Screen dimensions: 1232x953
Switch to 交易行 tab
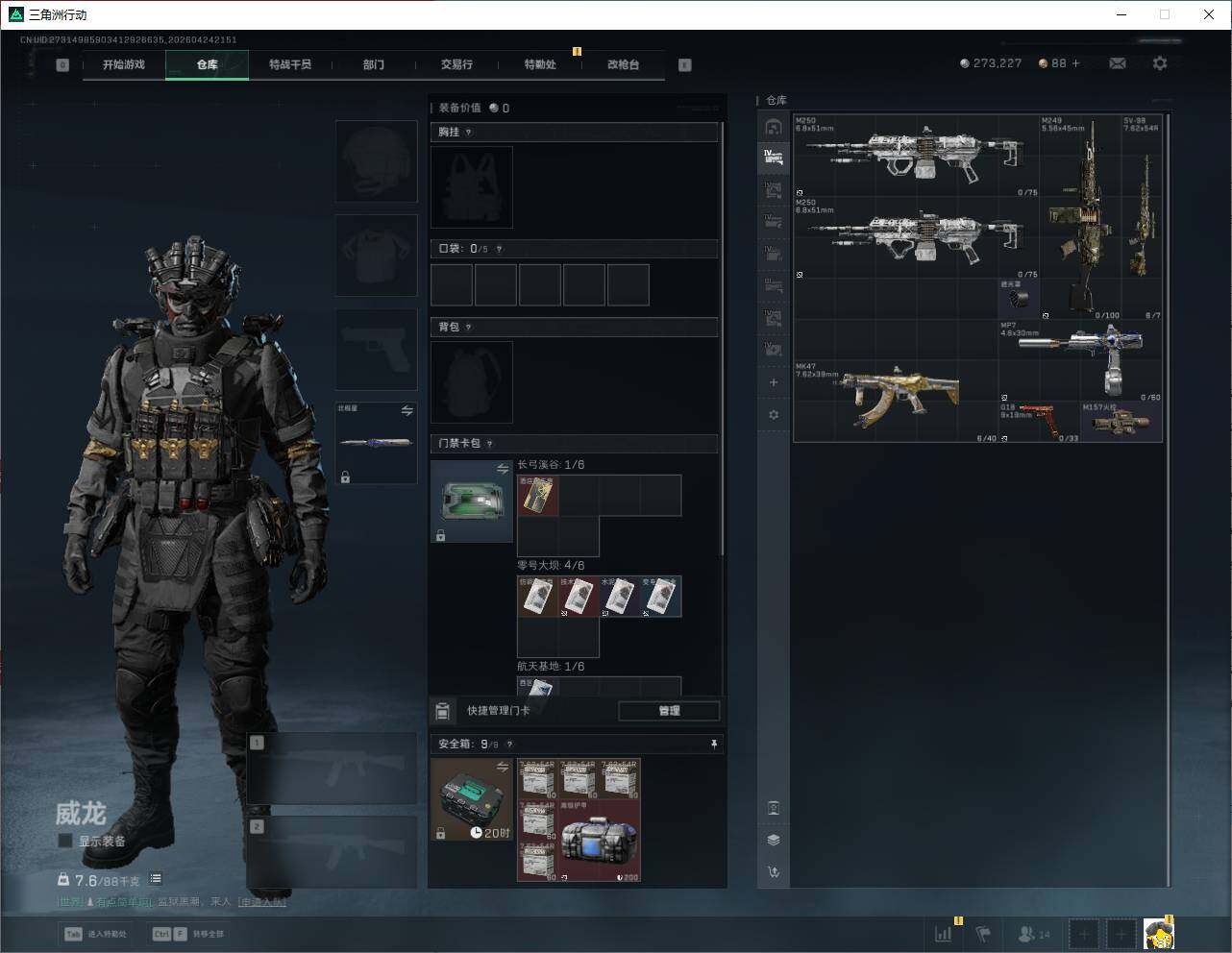[456, 64]
